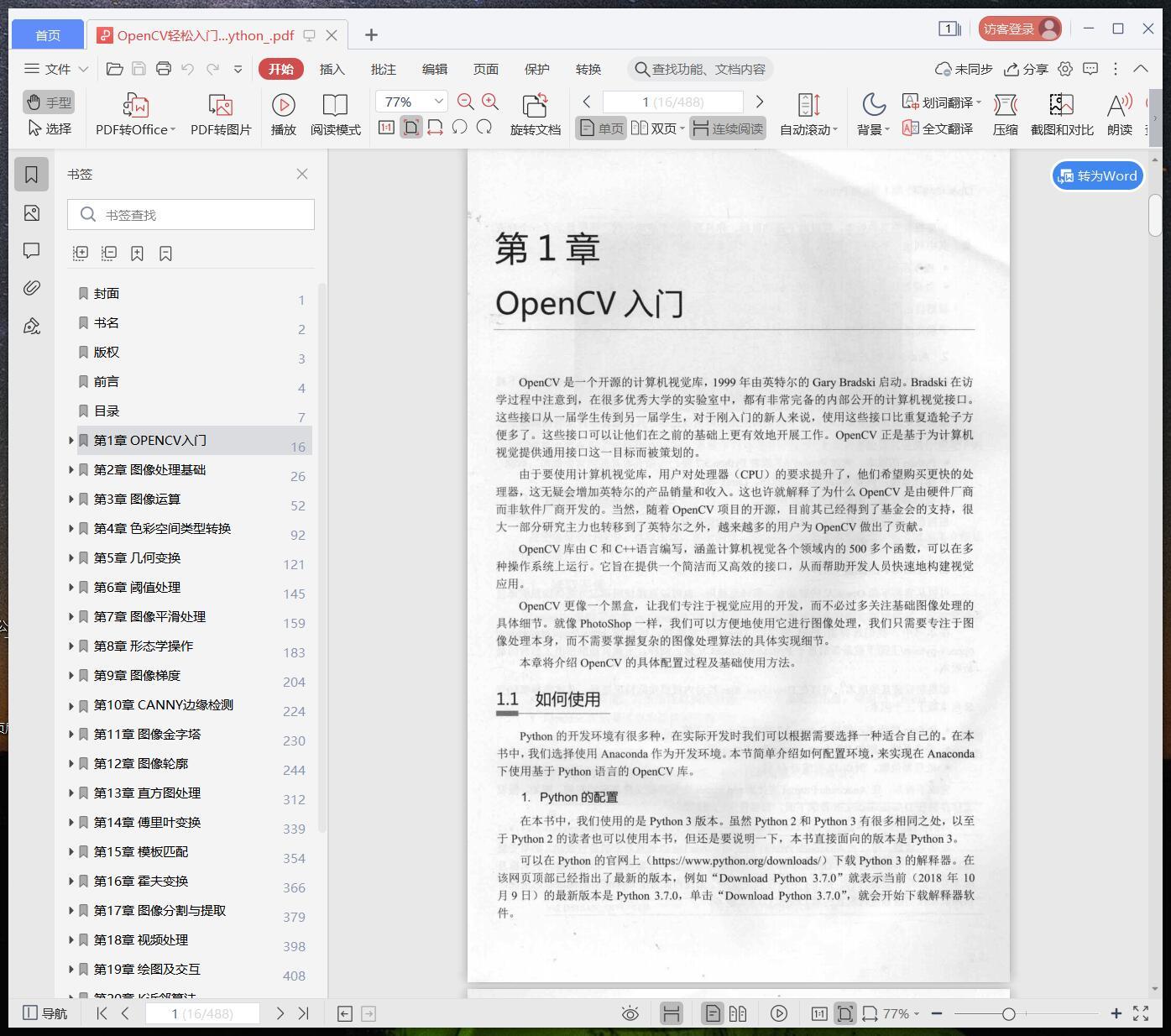Open the 压缩 compress tool

[x=1005, y=115]
